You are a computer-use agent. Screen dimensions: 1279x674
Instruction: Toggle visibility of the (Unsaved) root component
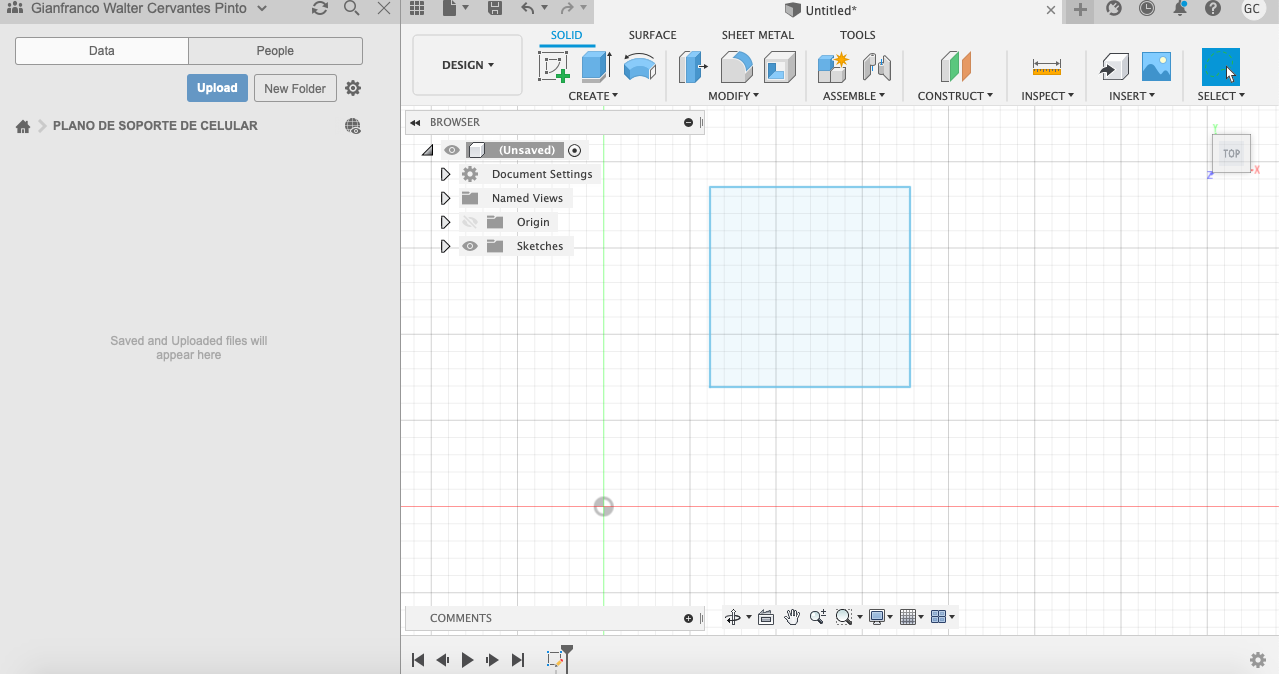point(452,150)
